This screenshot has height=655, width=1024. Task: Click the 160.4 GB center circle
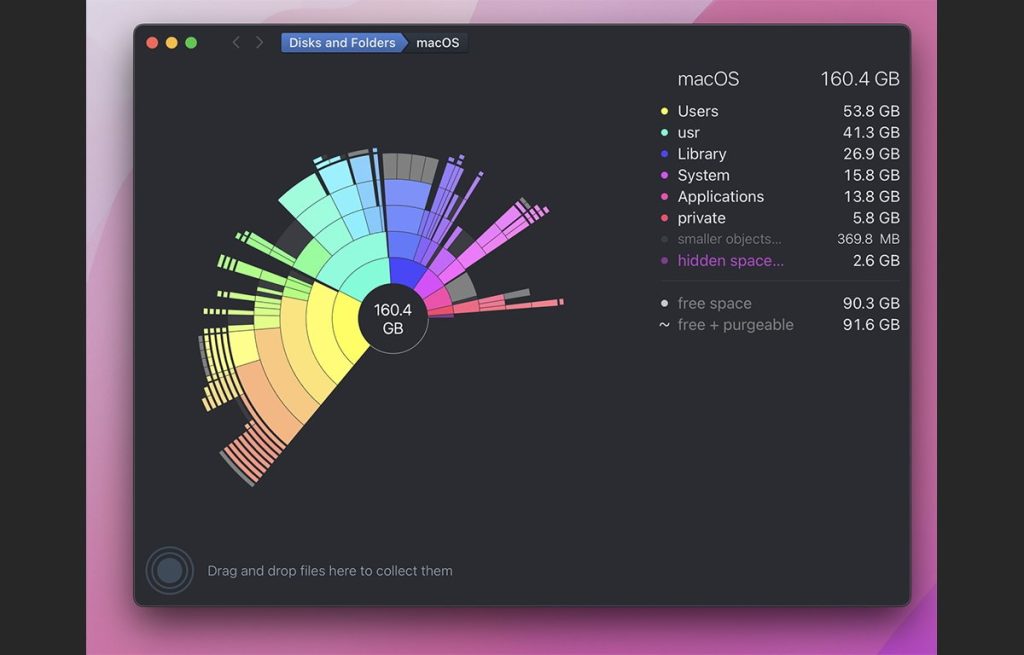[x=393, y=319]
